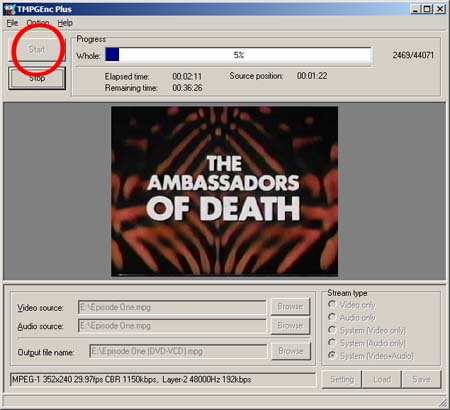Click the MPEG-1 352x240 format summary text
Screen dimensions: 450x410
(x=131, y=380)
